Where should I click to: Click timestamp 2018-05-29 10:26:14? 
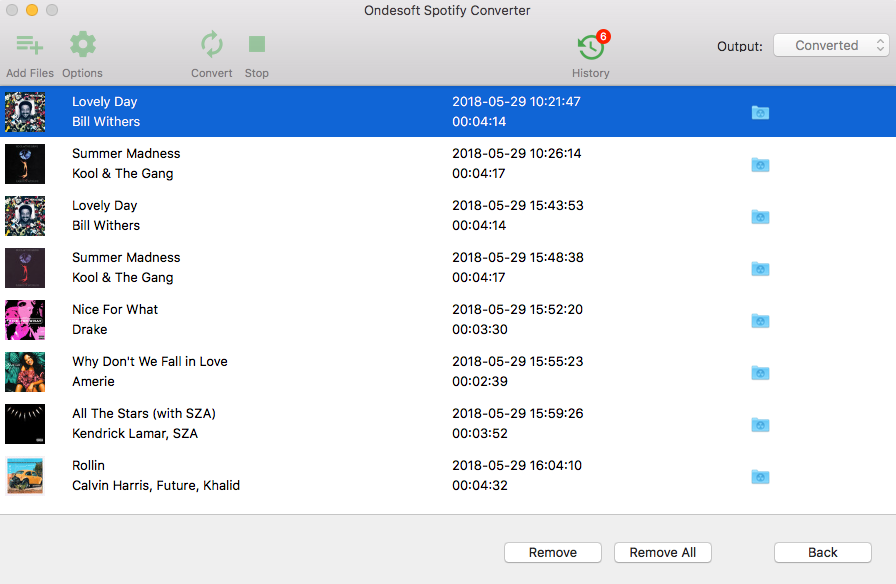pyautogui.click(x=517, y=154)
